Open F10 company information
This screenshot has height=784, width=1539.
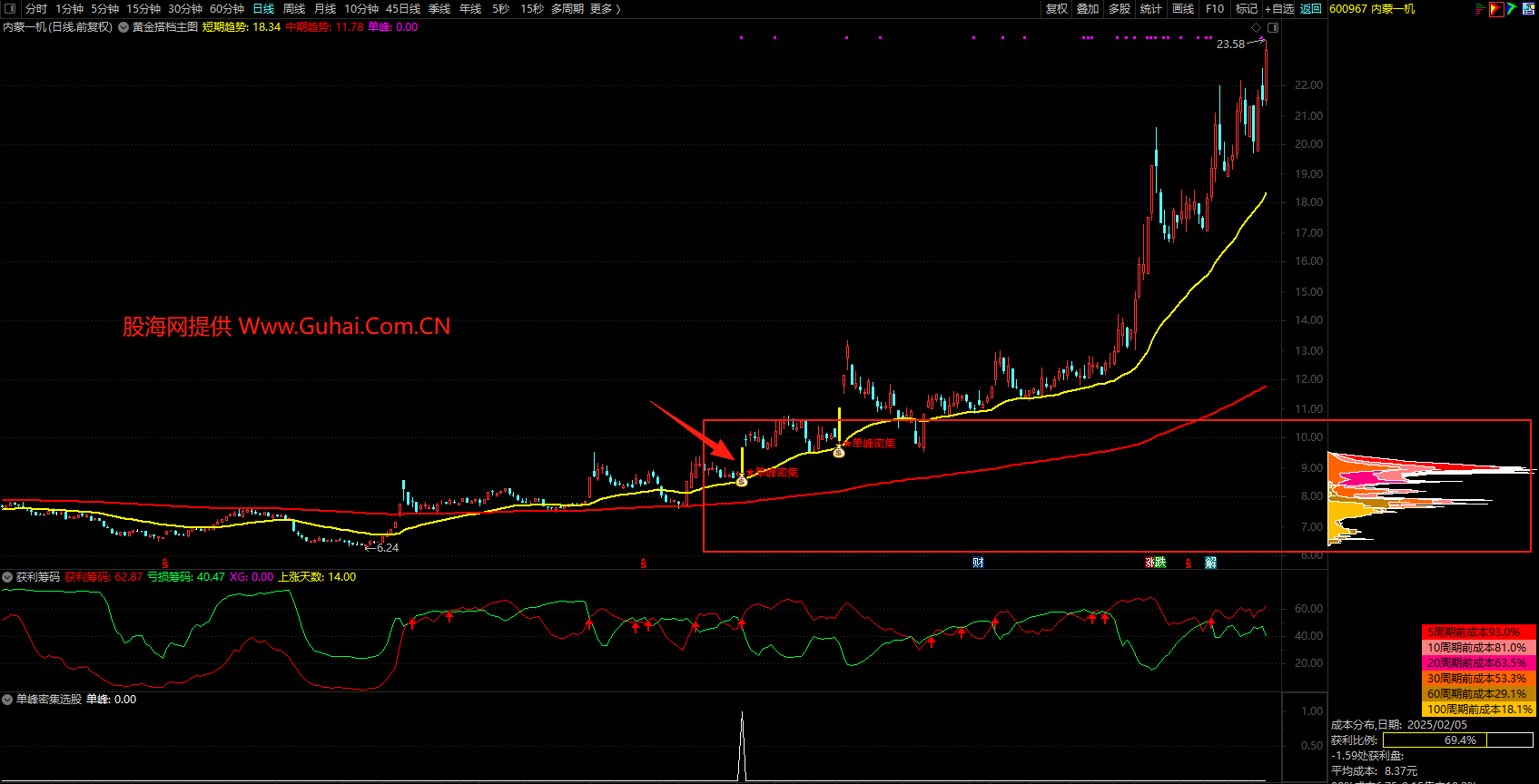pyautogui.click(x=1215, y=9)
